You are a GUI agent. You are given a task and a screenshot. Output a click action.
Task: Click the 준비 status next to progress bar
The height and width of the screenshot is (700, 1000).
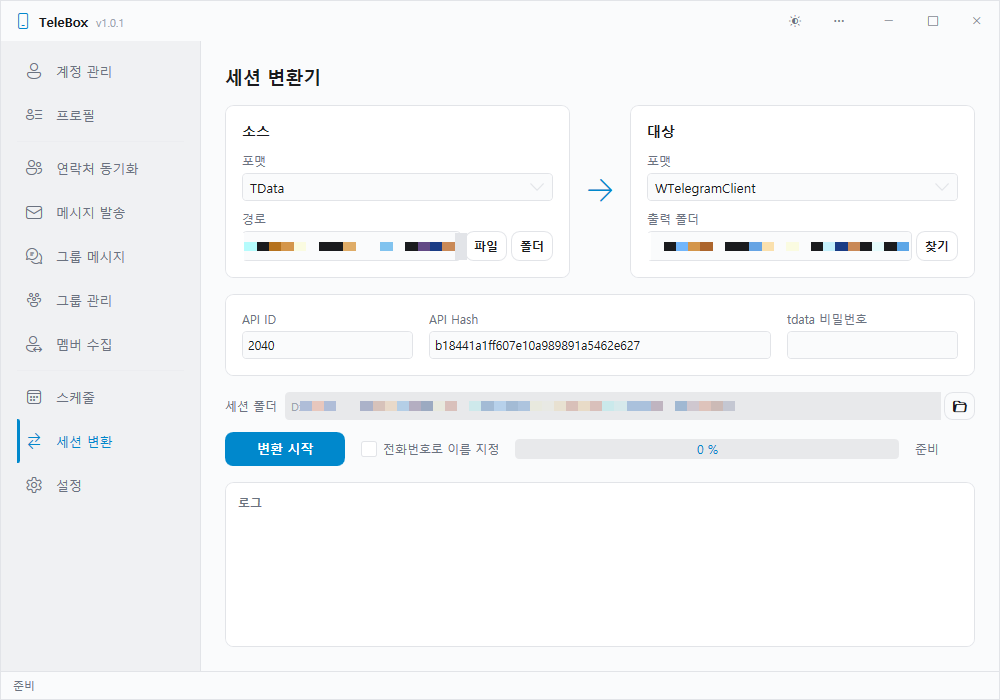click(926, 449)
